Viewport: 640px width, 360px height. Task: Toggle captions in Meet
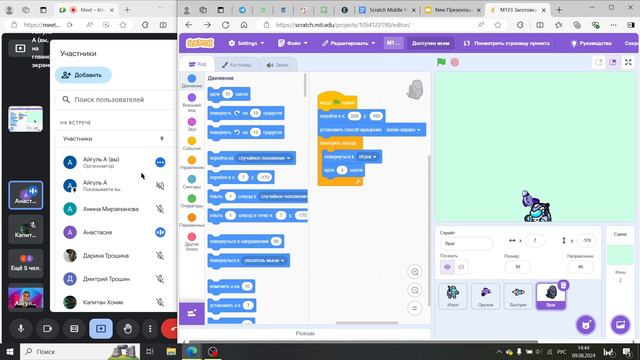[74, 329]
